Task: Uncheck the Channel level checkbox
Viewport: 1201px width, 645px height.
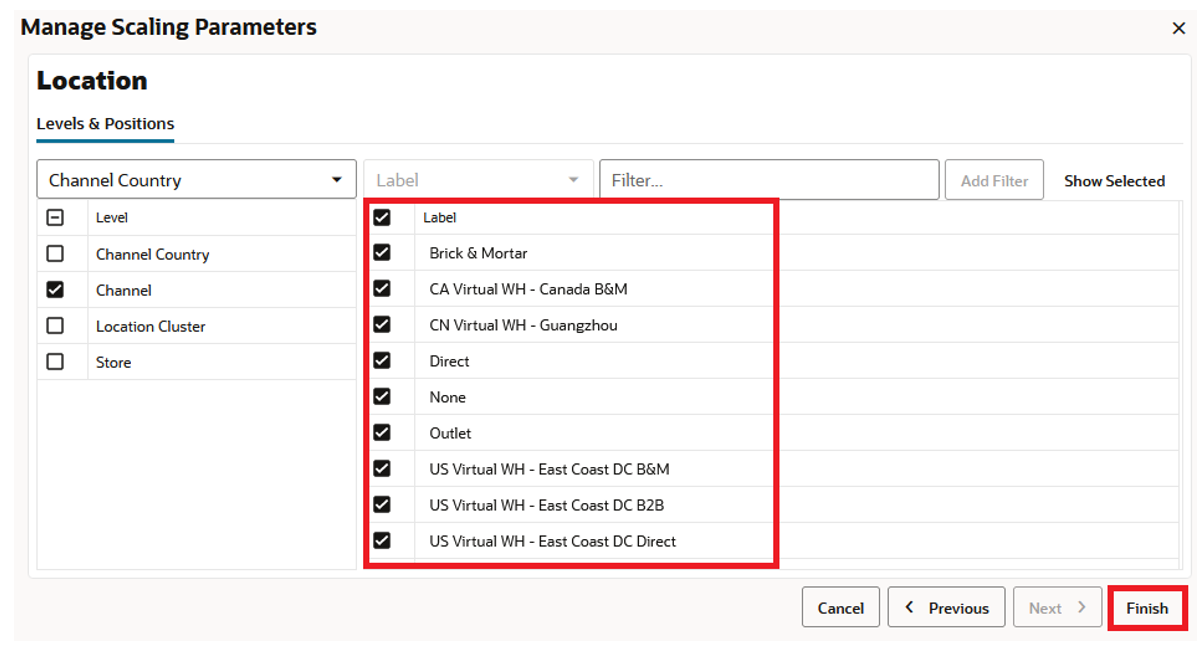Action: pos(56,290)
